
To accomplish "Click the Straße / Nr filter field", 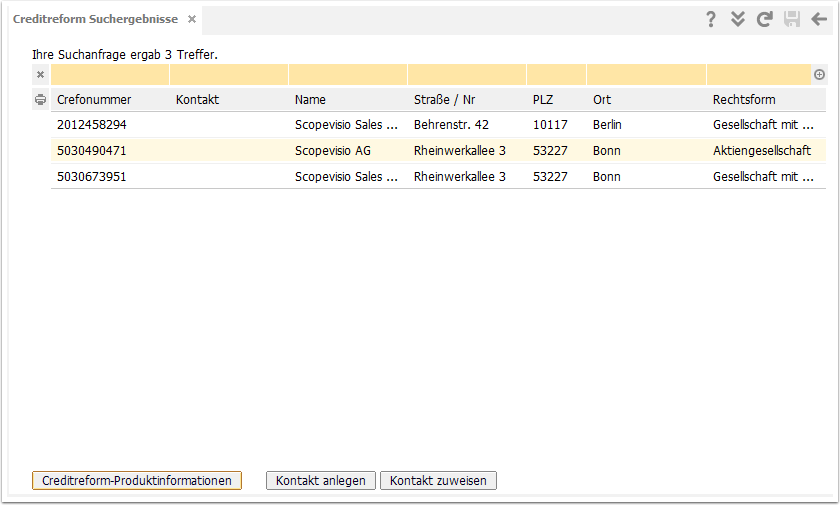I will coord(467,74).
